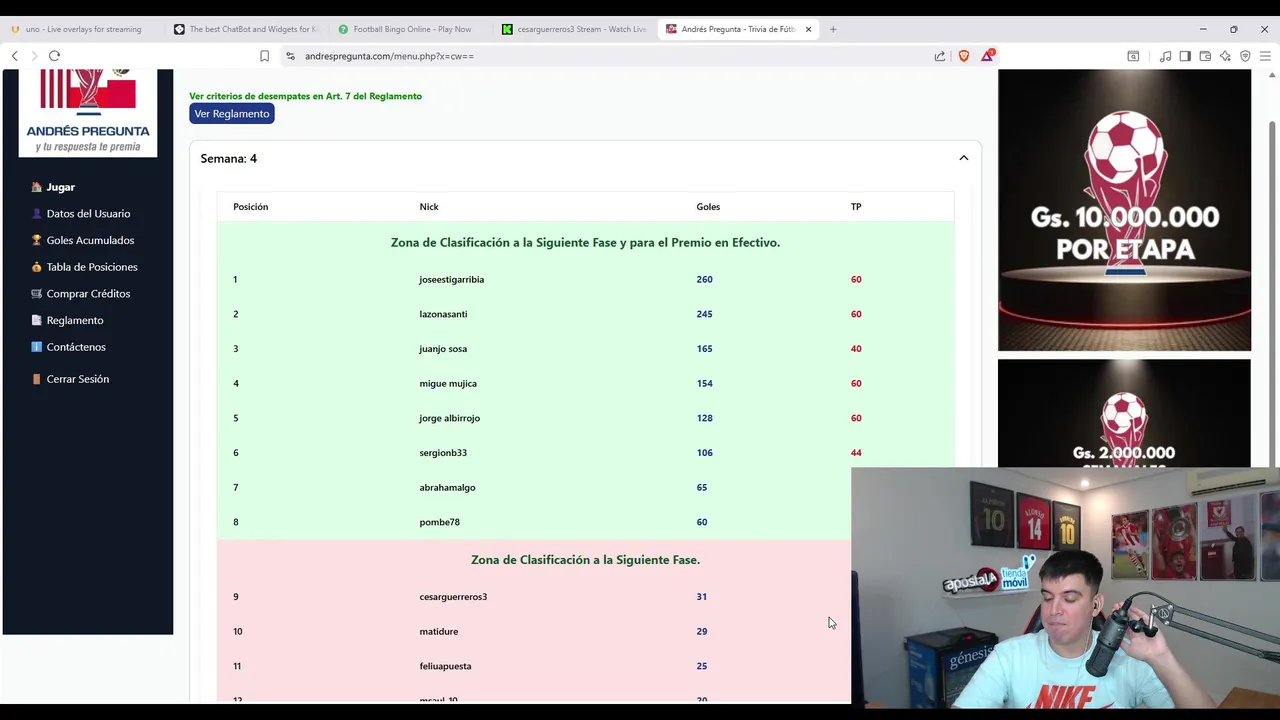Share this page via the share icon

point(940,56)
